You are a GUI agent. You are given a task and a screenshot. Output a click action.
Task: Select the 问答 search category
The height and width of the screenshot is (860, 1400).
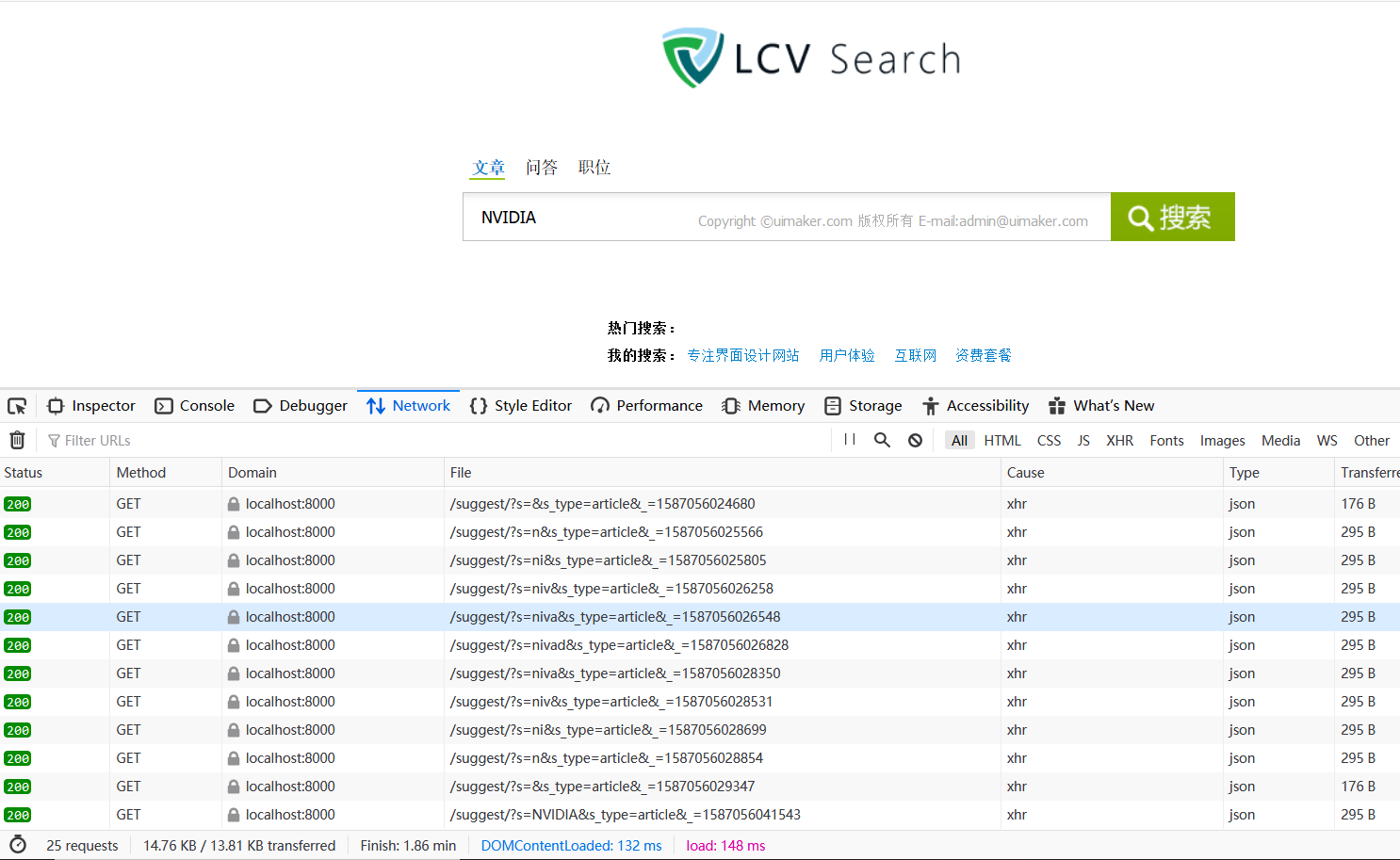point(541,168)
